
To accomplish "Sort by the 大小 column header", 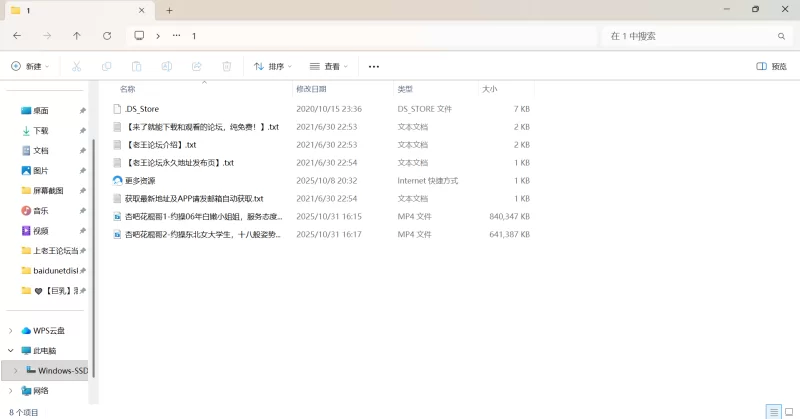I will click(489, 89).
